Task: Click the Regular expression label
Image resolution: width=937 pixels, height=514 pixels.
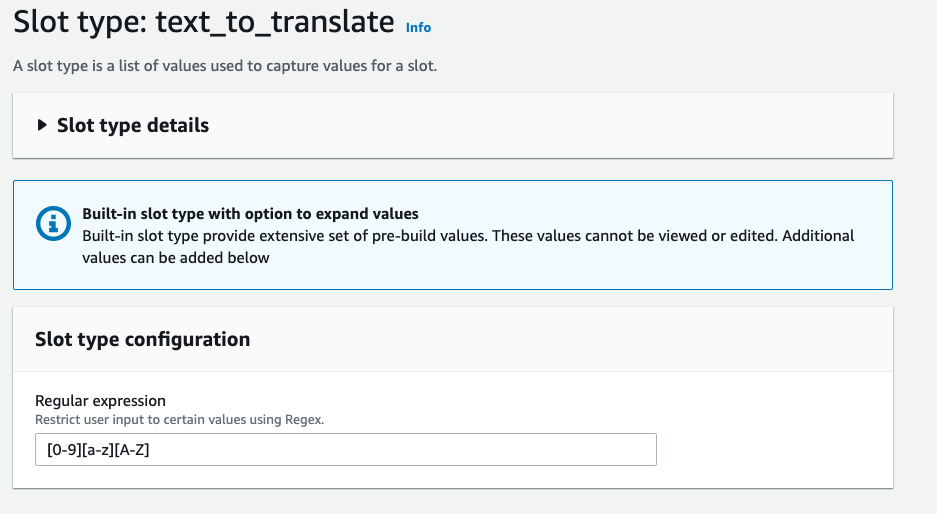Action: click(x=100, y=400)
